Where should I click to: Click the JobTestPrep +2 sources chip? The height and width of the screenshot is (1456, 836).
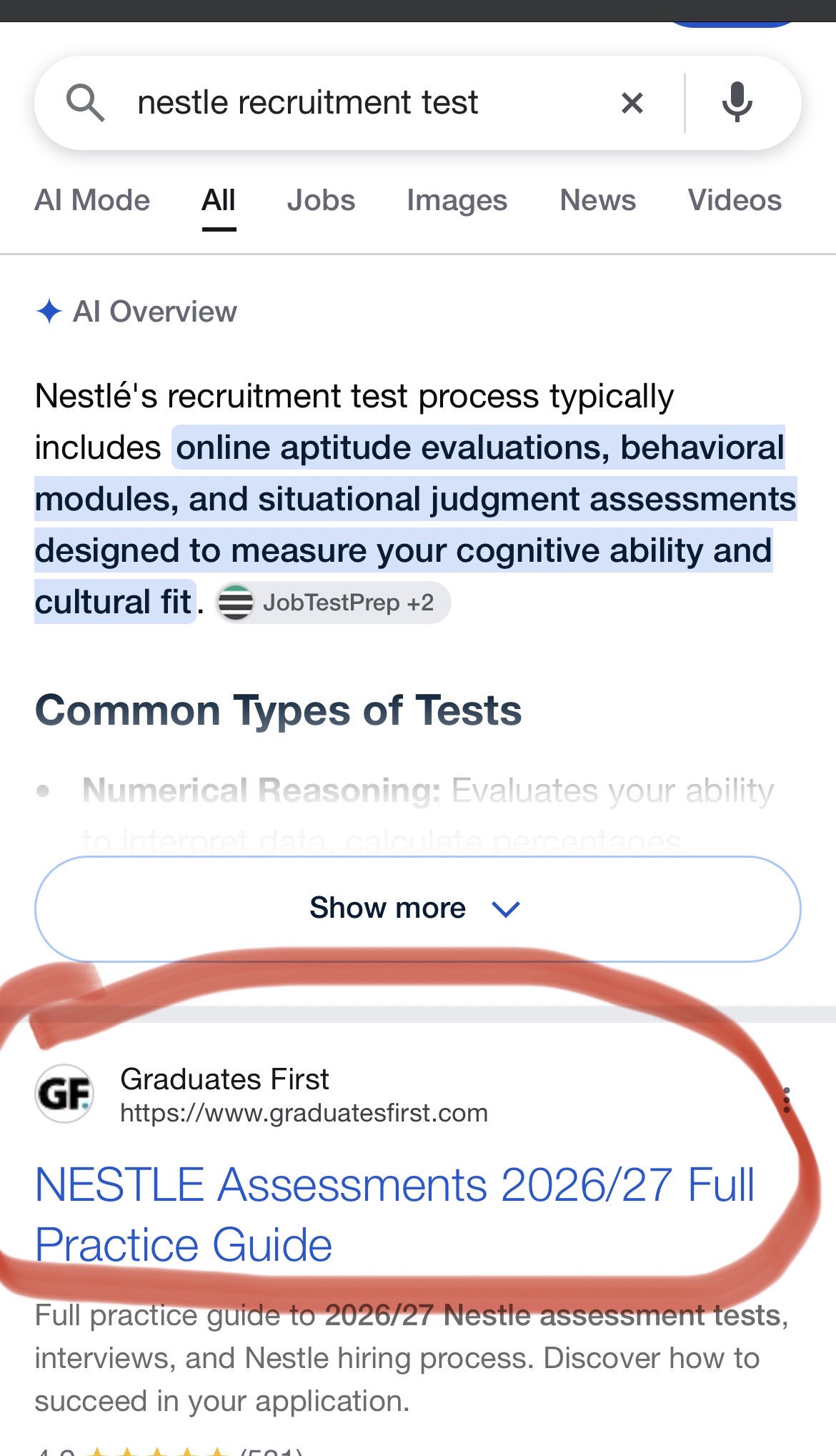[333, 603]
